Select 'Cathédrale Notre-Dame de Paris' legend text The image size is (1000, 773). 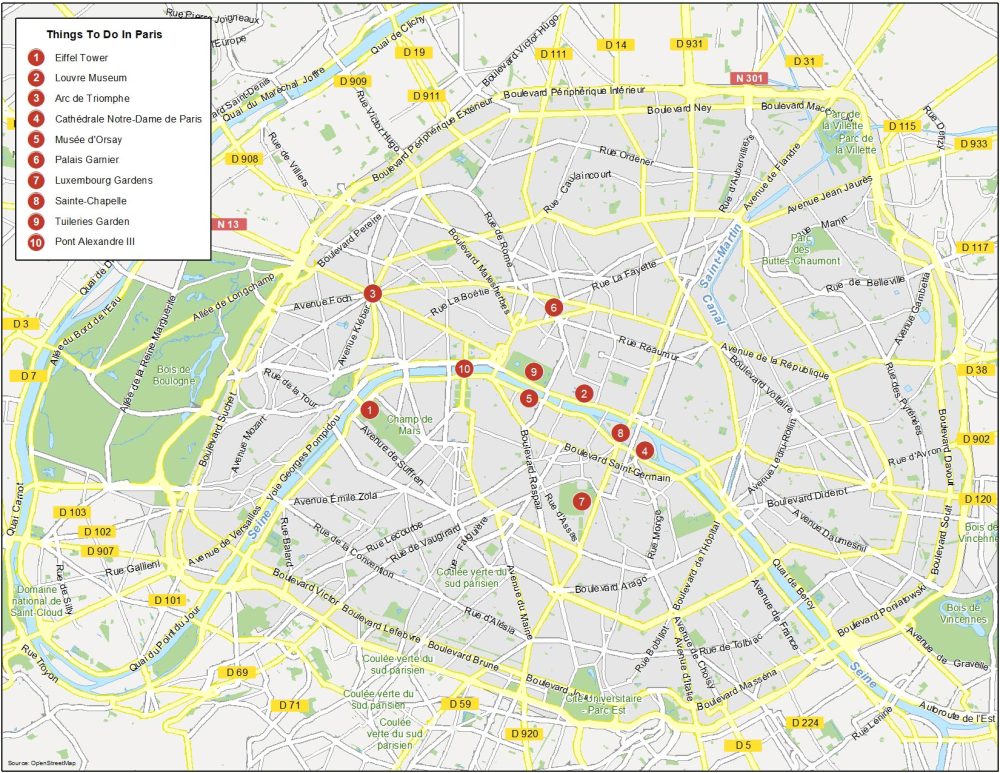point(128,119)
